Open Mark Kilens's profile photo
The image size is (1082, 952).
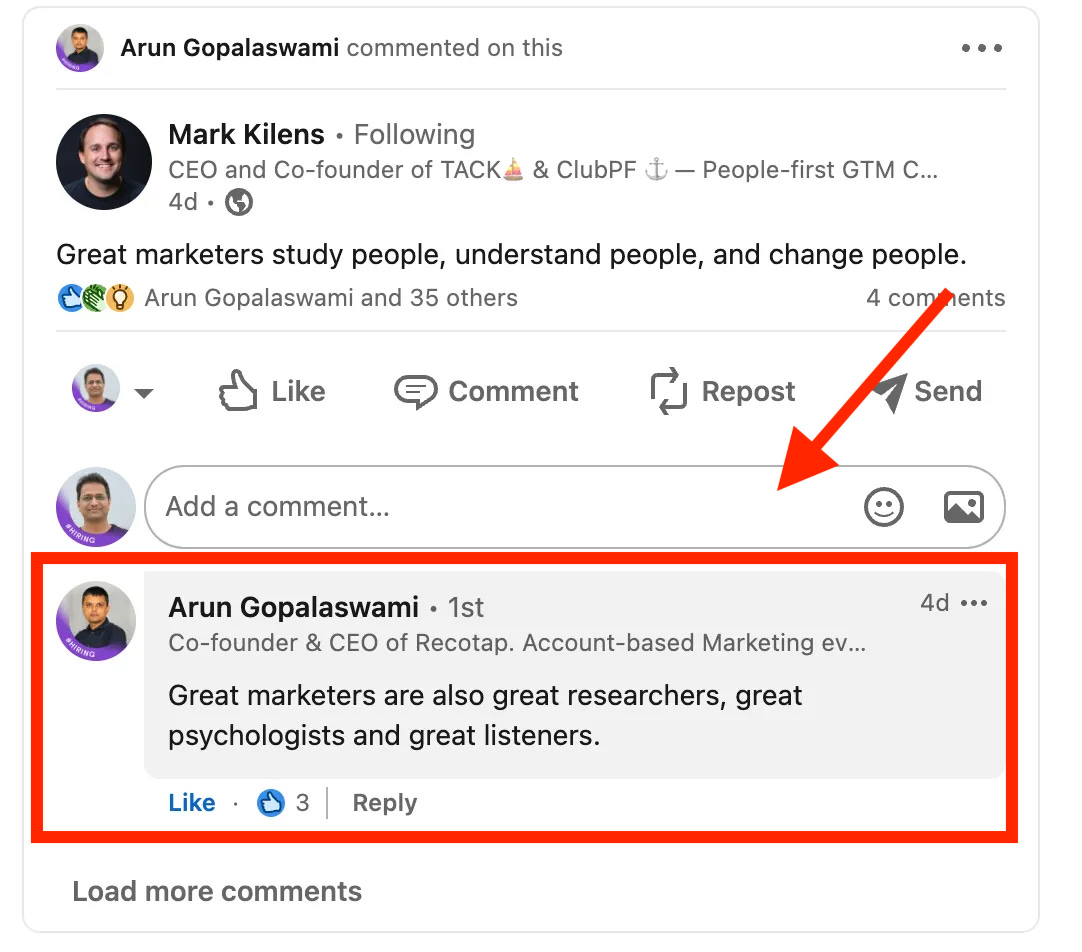pos(104,162)
